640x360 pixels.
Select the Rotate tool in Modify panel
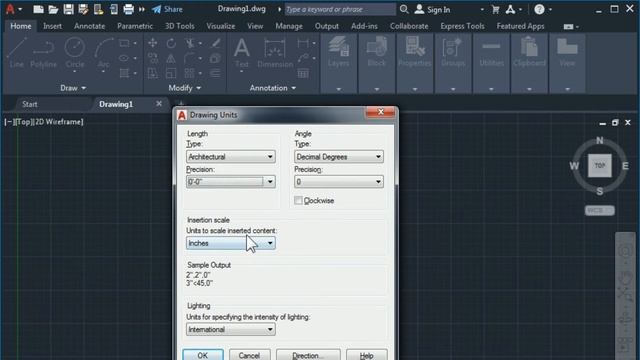coord(171,43)
